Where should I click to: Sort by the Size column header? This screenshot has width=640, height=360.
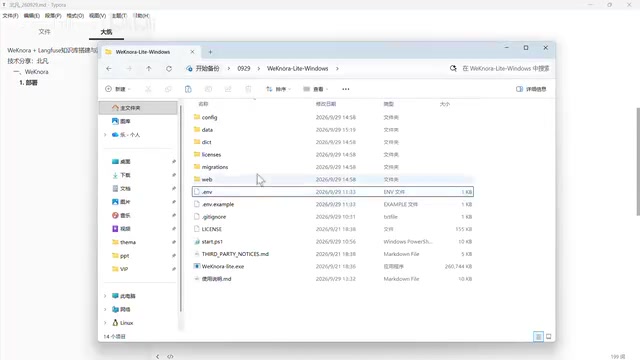click(444, 104)
